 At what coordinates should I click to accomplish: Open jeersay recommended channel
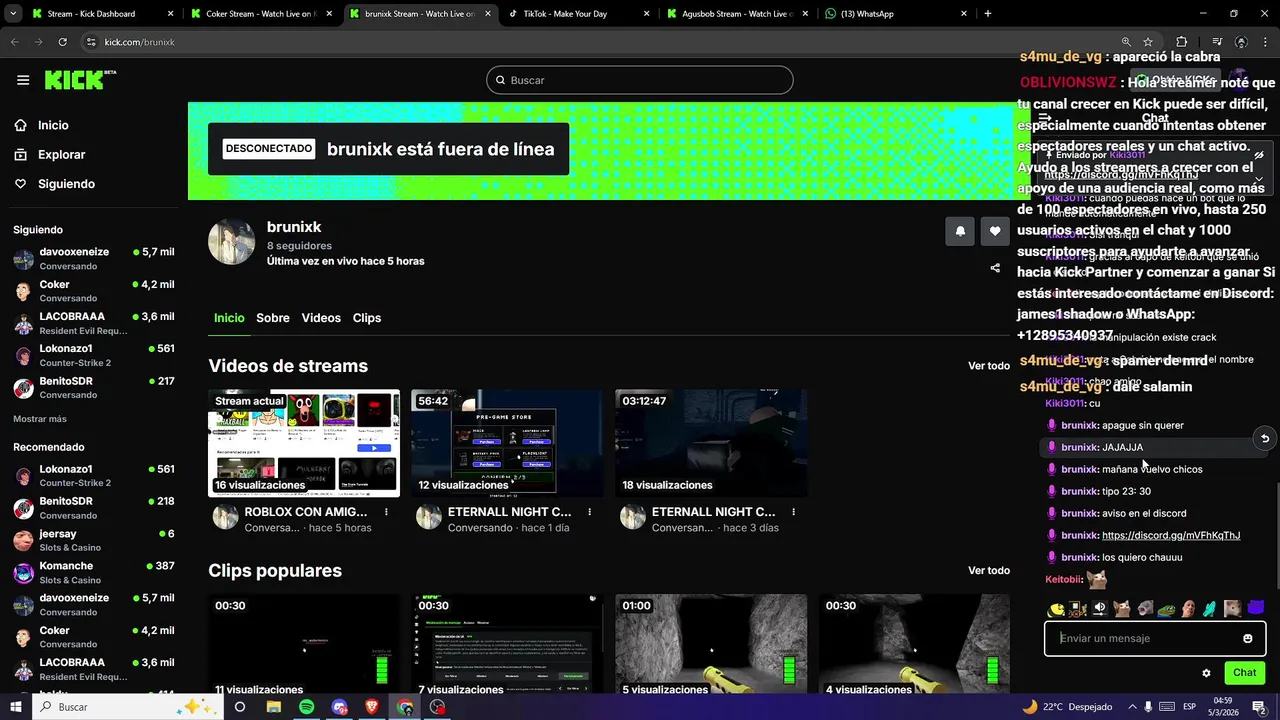coord(94,540)
